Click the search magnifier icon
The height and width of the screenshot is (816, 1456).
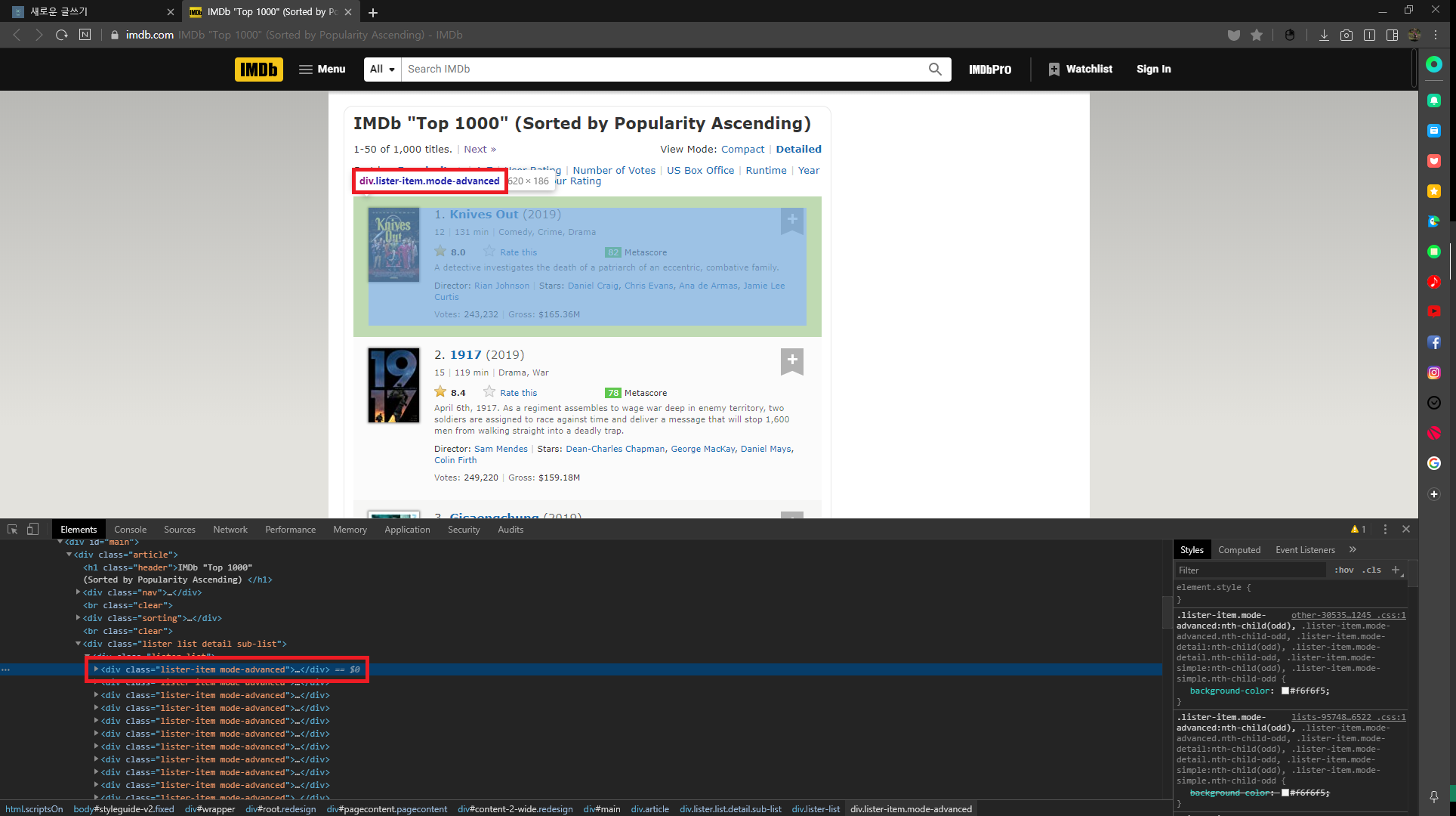[x=935, y=70]
